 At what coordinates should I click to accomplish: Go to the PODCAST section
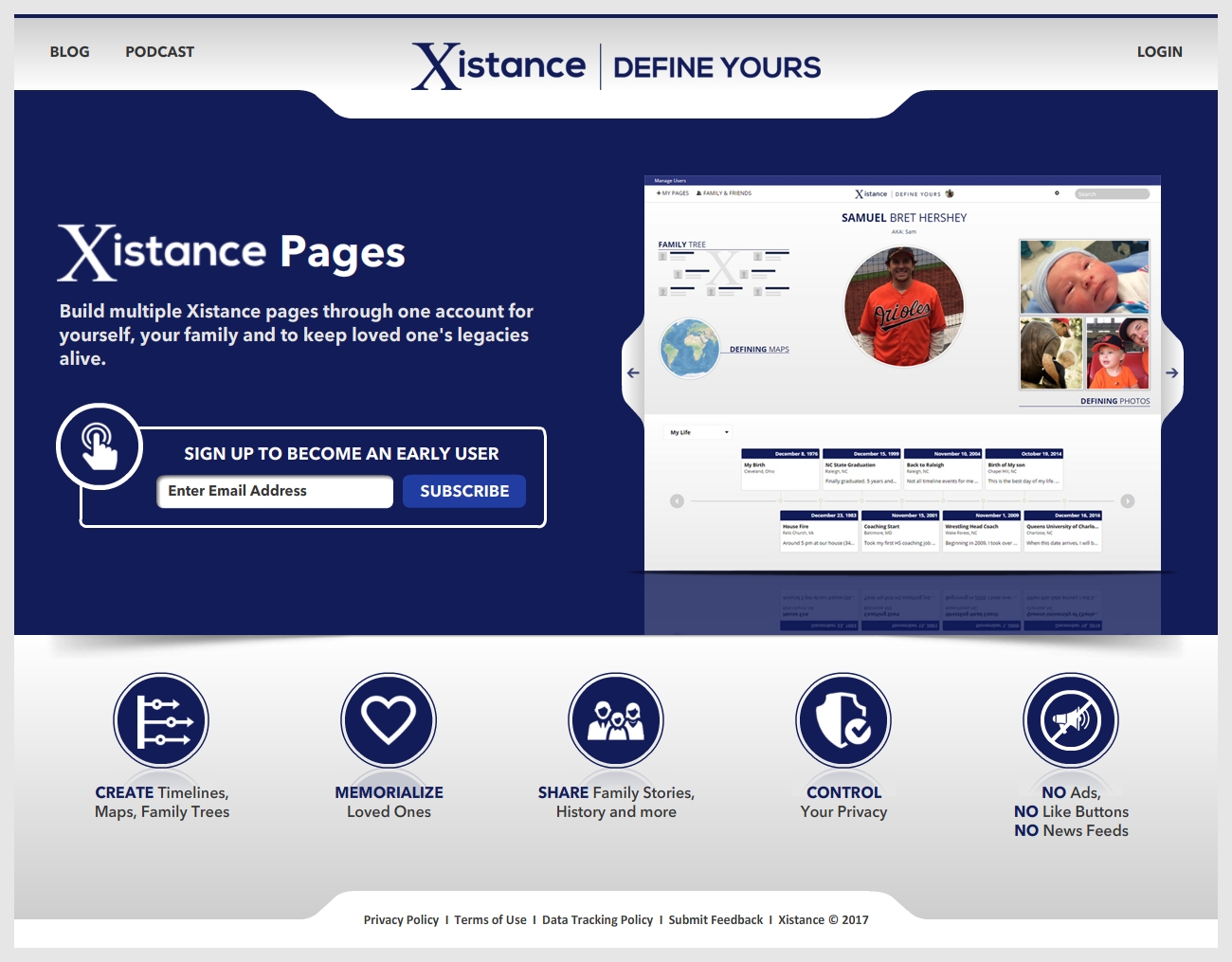click(x=159, y=52)
